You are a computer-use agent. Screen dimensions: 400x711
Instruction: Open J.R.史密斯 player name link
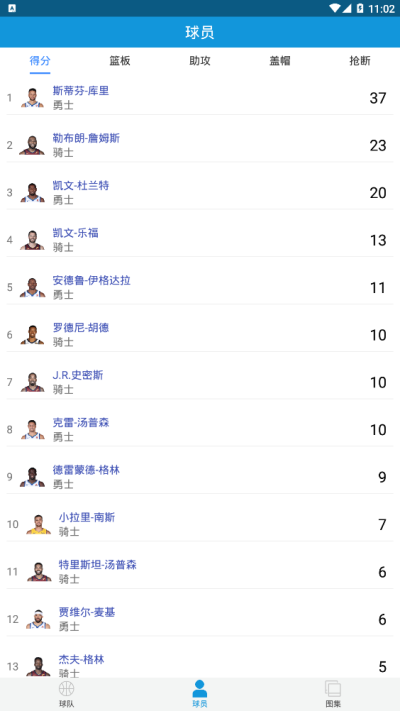[78, 375]
